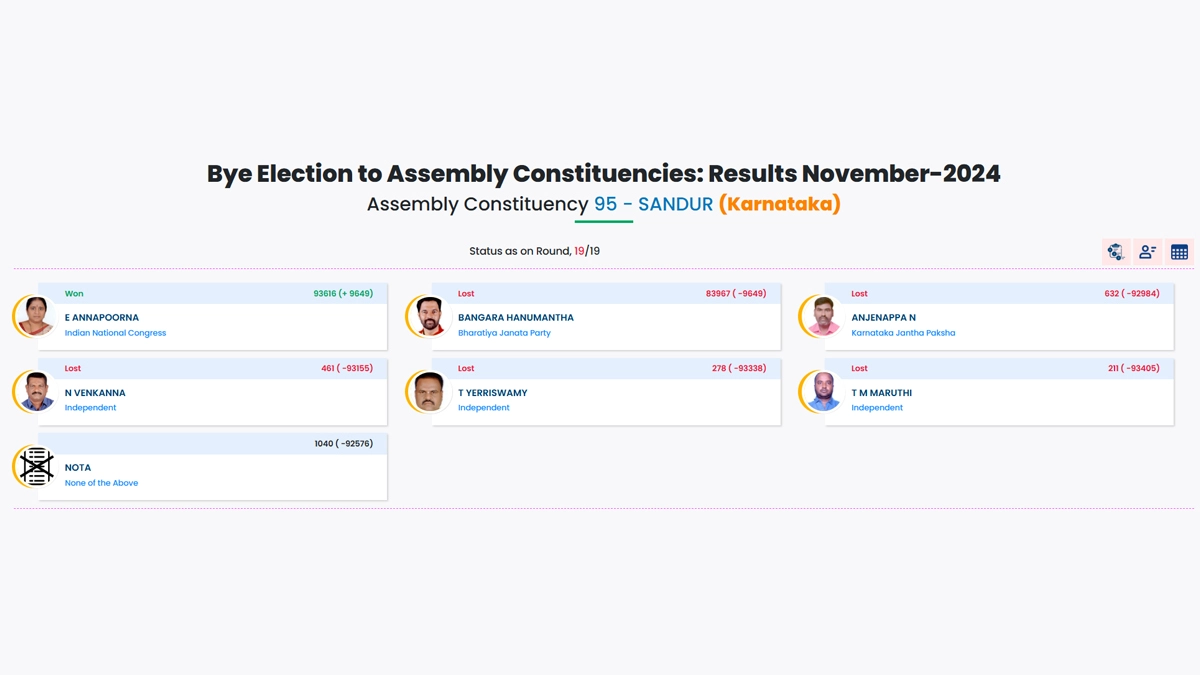Click N Venkanna's candidate photo
This screenshot has width=1200, height=675.
coord(36,392)
